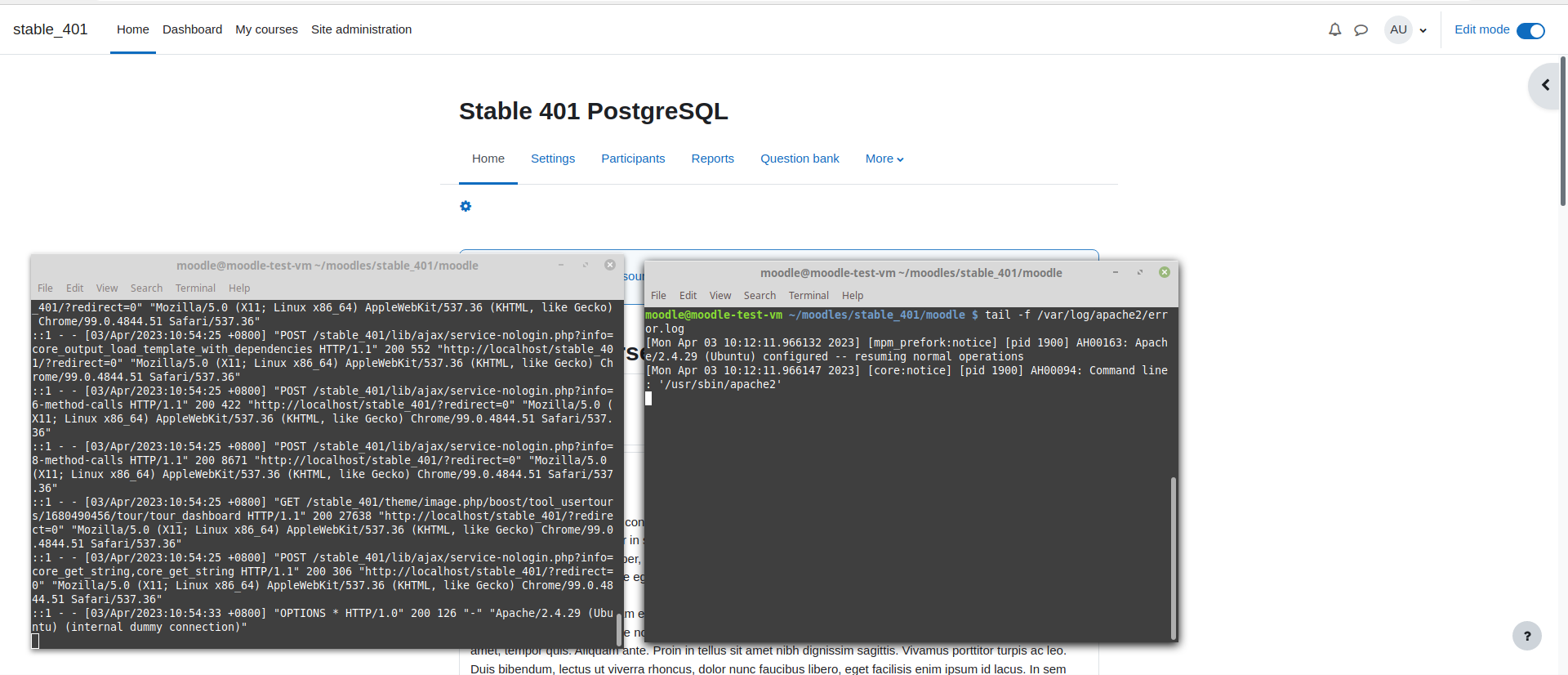Click the AU user avatar
This screenshot has height=675, width=1568.
(x=1398, y=29)
